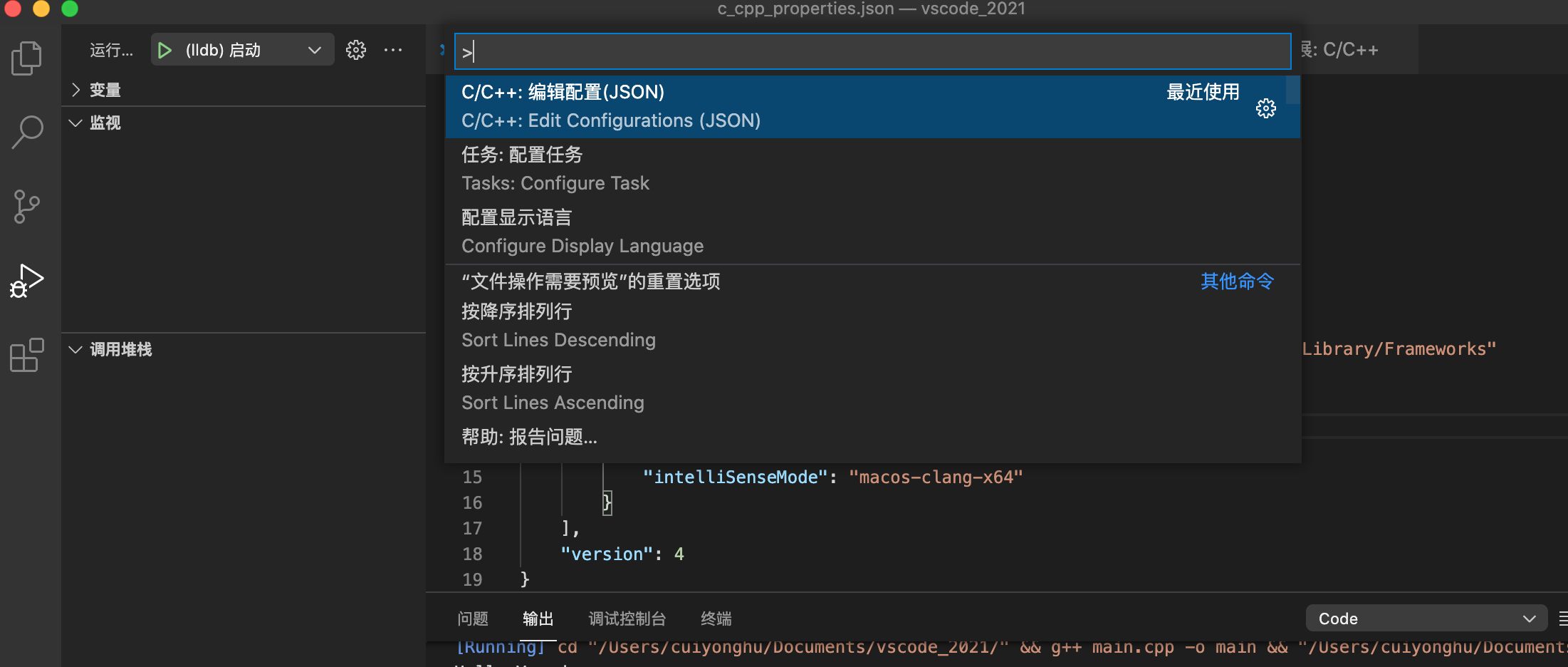Image resolution: width=1568 pixels, height=667 pixels.
Task: Open the Search view icon
Action: click(x=27, y=133)
